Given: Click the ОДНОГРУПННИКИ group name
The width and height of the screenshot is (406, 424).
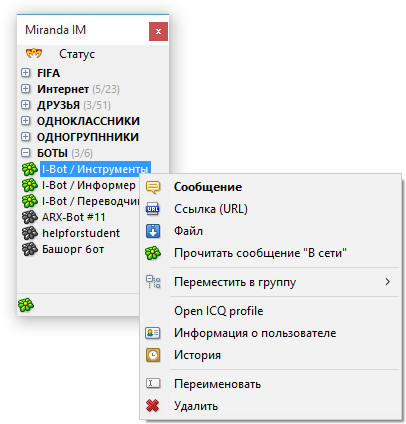Looking at the screenshot, I should [88, 137].
